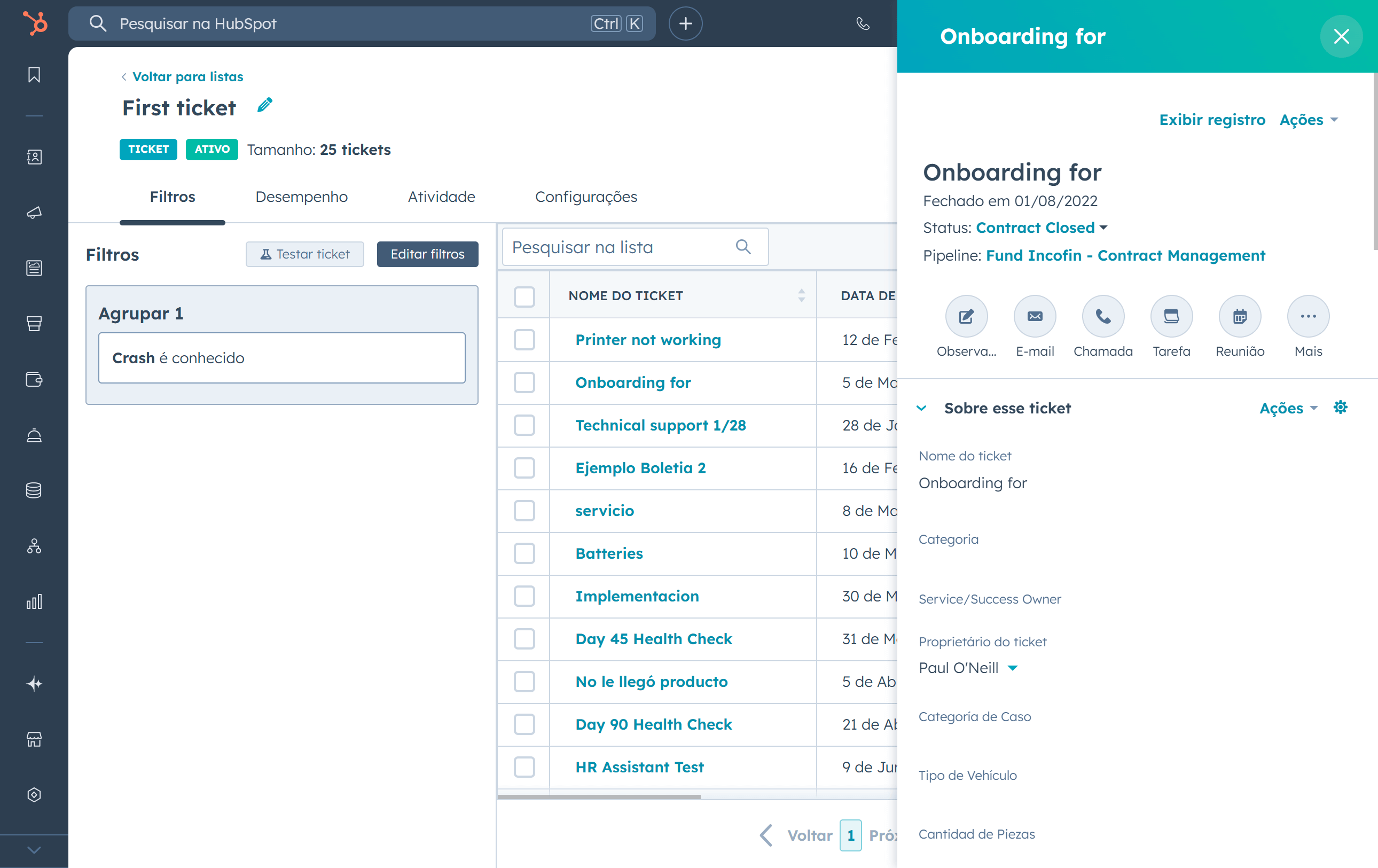The width and height of the screenshot is (1378, 868).
Task: Click the Editar filtros button
Action: (427, 254)
